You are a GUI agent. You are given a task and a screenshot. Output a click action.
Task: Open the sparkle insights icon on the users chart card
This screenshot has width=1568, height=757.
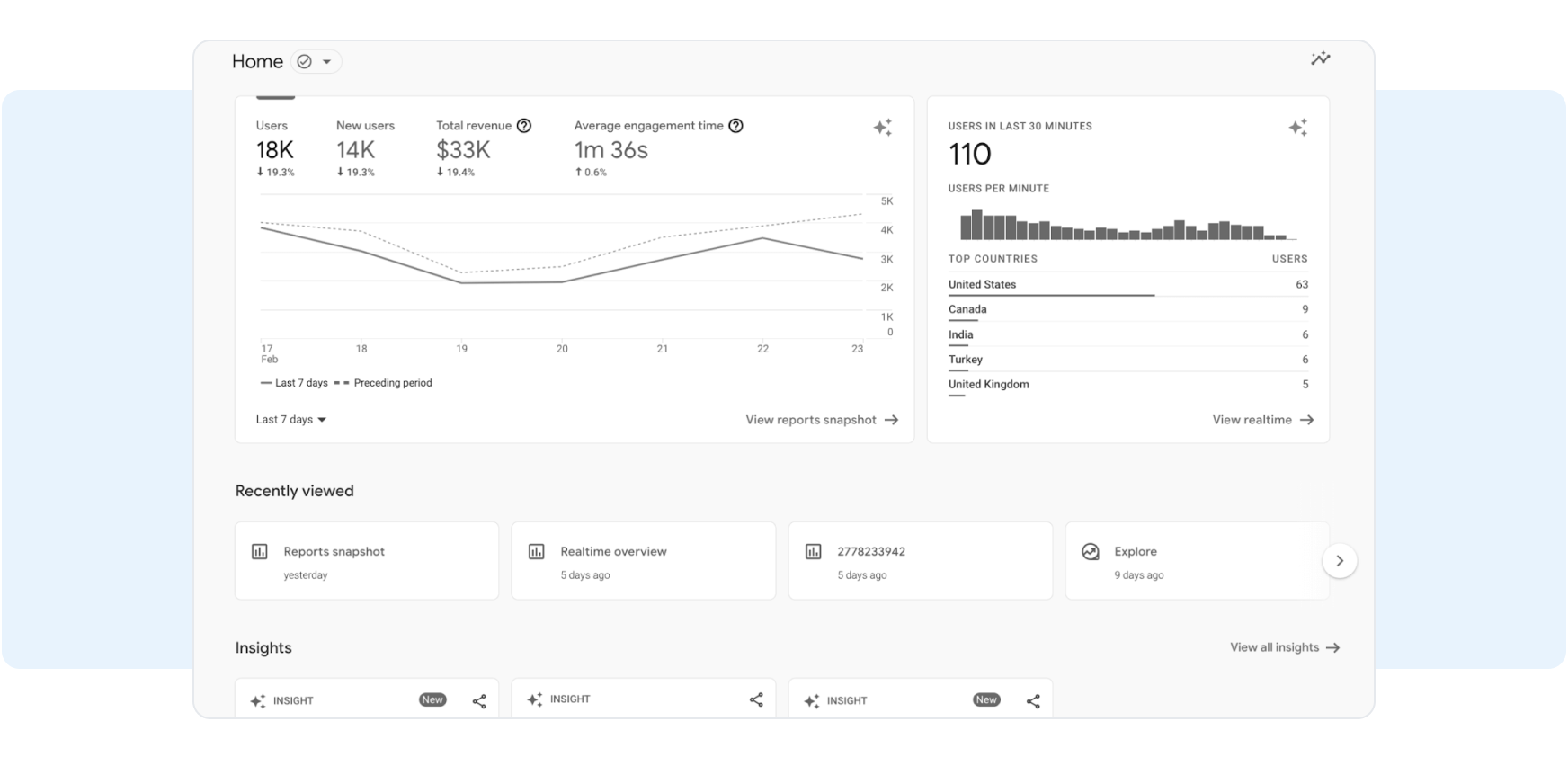coord(882,128)
